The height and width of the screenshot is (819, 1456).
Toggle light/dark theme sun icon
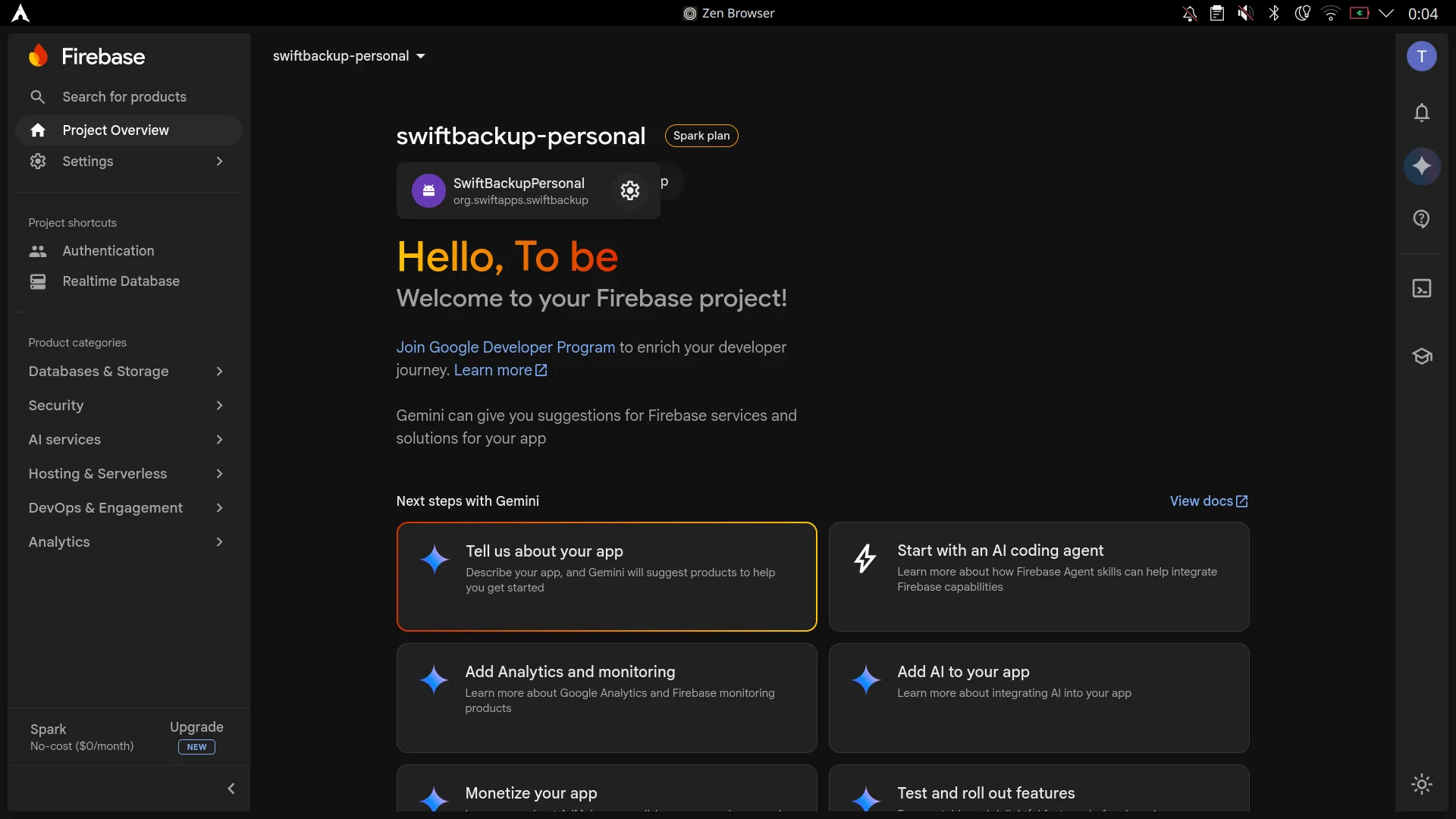click(x=1422, y=784)
